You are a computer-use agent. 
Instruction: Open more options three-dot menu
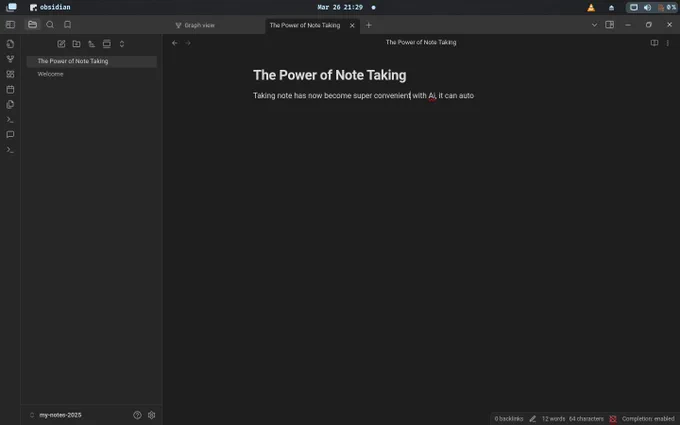click(667, 42)
